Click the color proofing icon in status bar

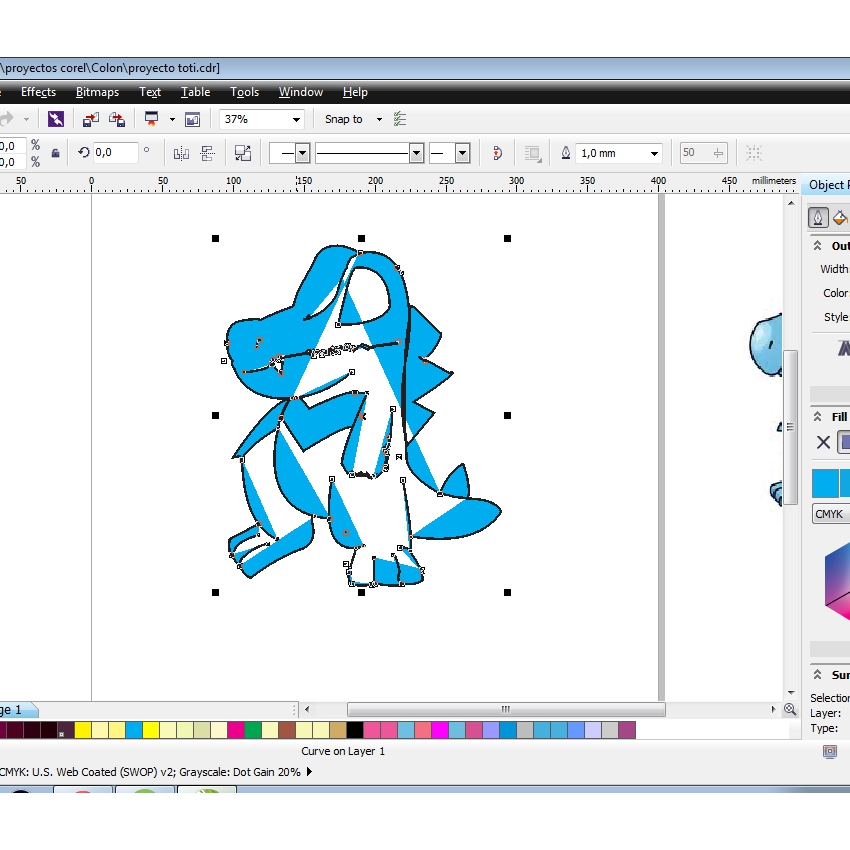point(829,751)
